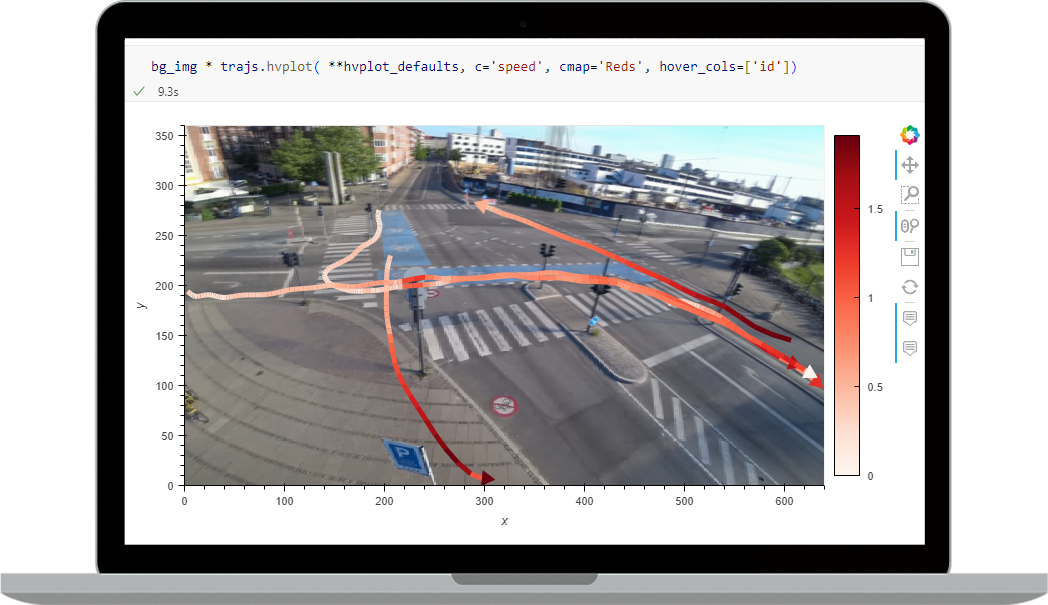Click the green execution success checkmark
This screenshot has width=1048, height=605.
139,91
